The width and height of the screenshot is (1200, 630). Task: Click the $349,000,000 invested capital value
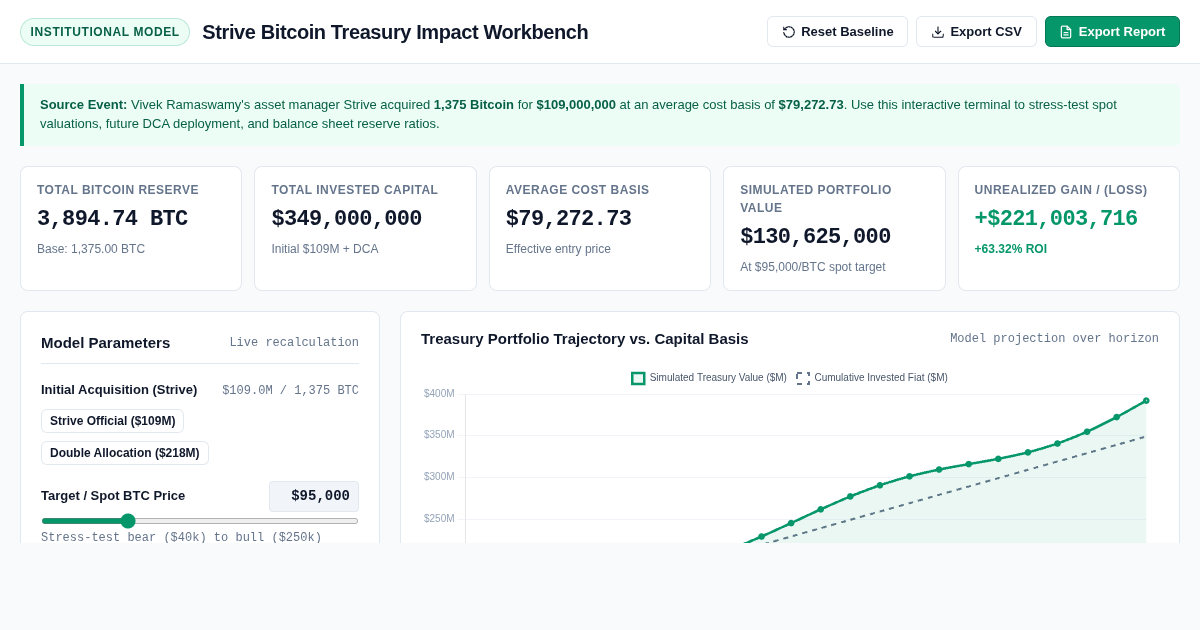coord(346,219)
